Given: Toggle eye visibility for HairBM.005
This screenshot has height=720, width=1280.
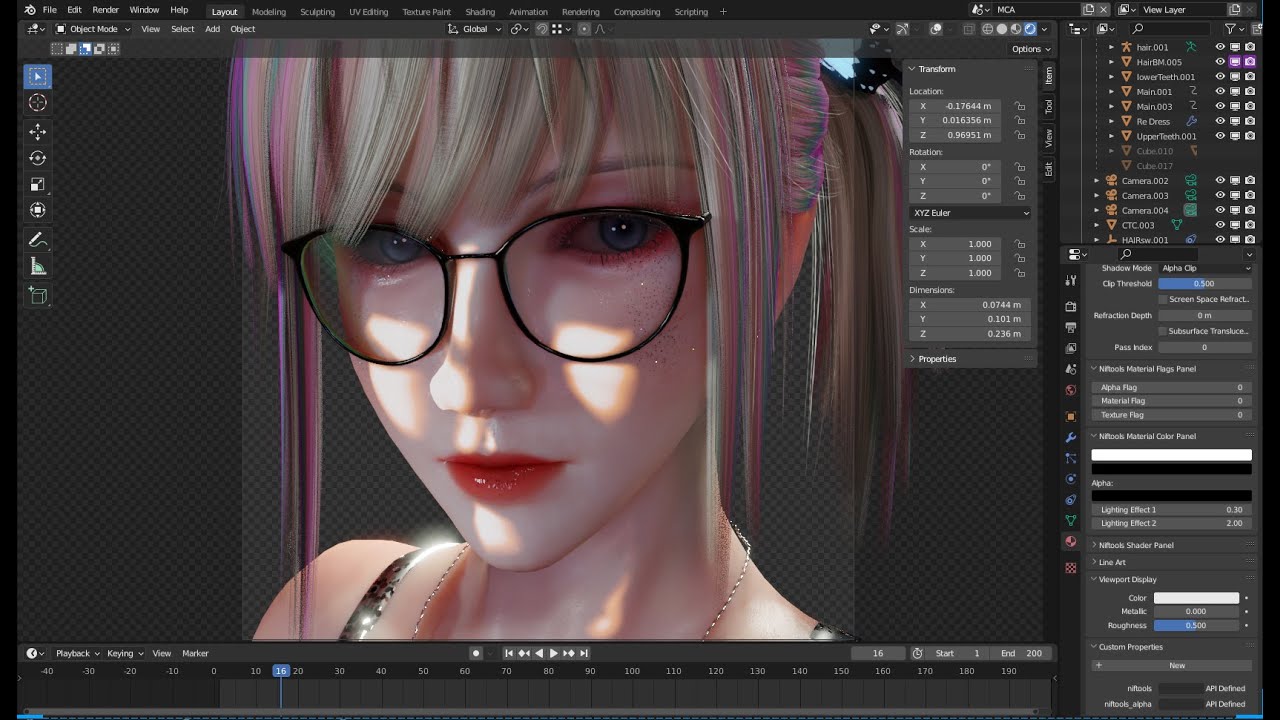Looking at the screenshot, I should point(1219,62).
